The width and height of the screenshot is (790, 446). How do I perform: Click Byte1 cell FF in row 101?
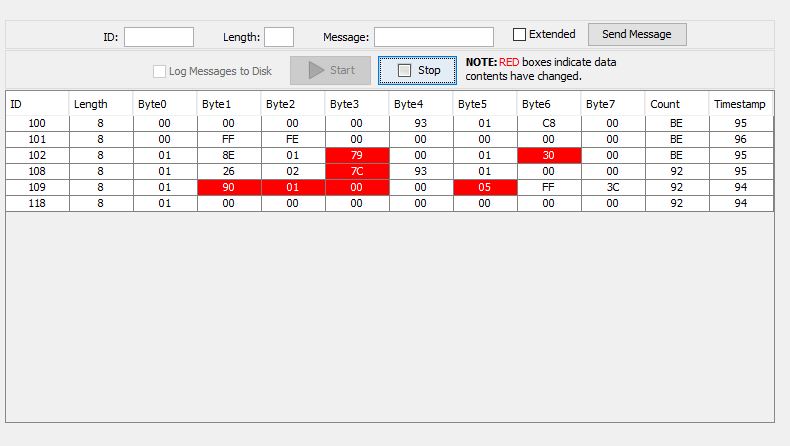click(229, 139)
